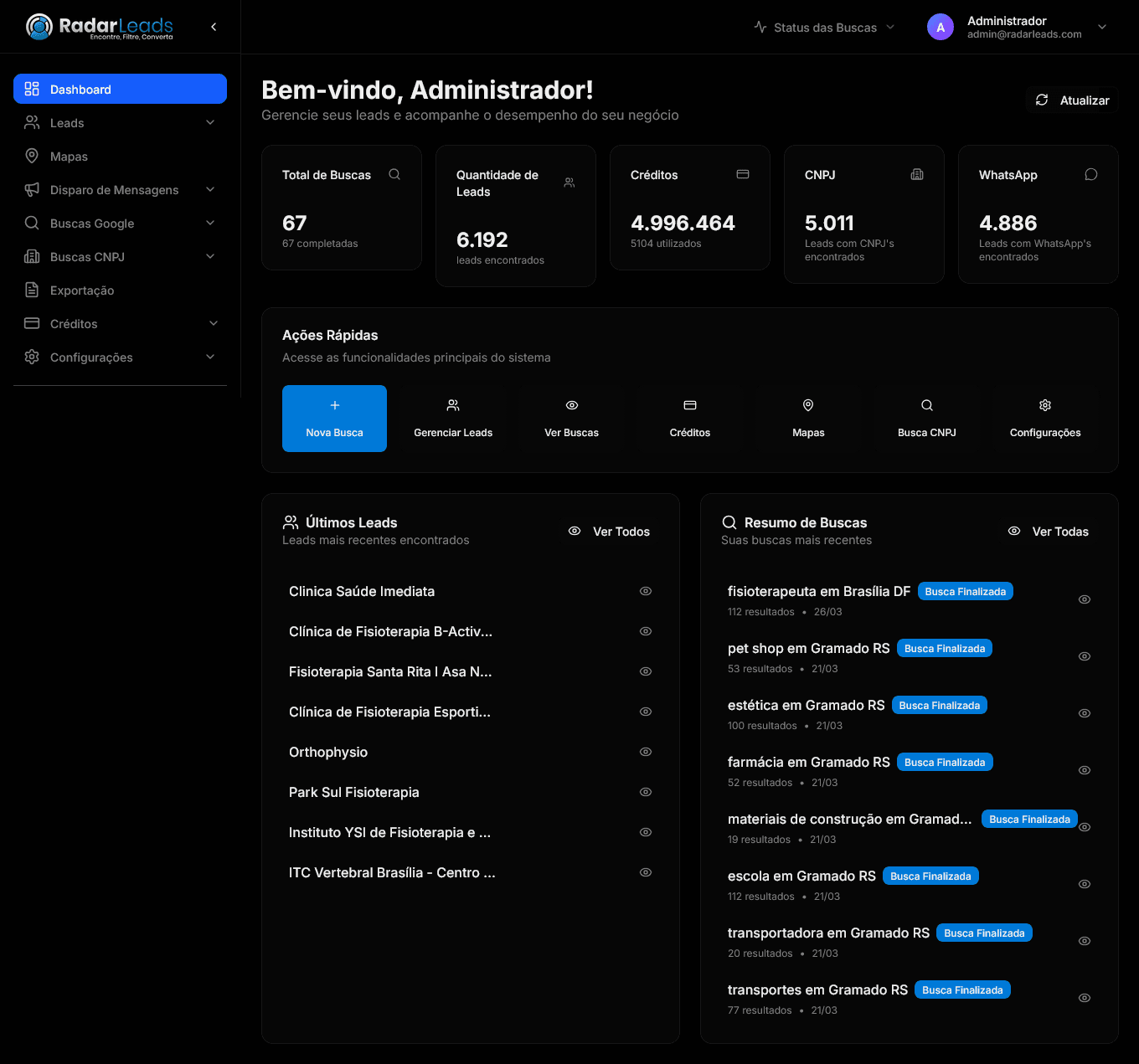Expand Créditos sidebar submenu chevron

click(214, 323)
